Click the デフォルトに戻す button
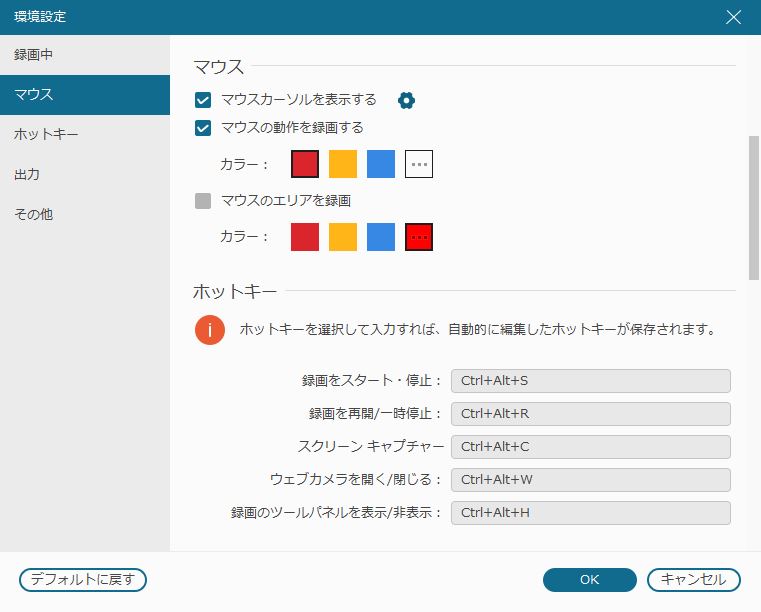This screenshot has height=612, width=761. click(83, 579)
